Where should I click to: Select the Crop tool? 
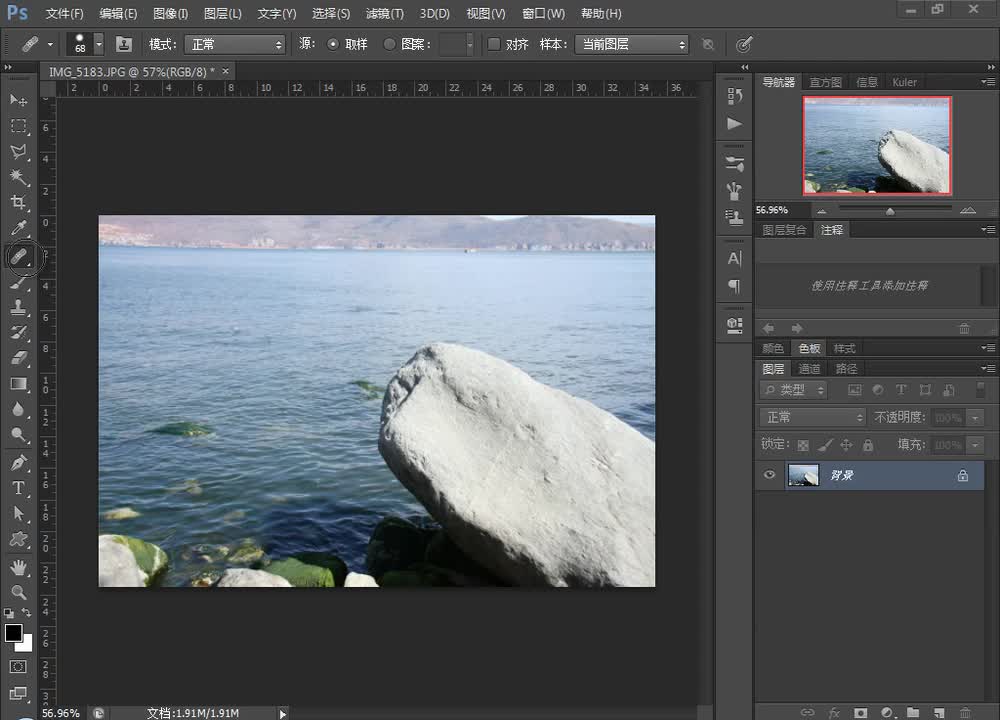18,203
